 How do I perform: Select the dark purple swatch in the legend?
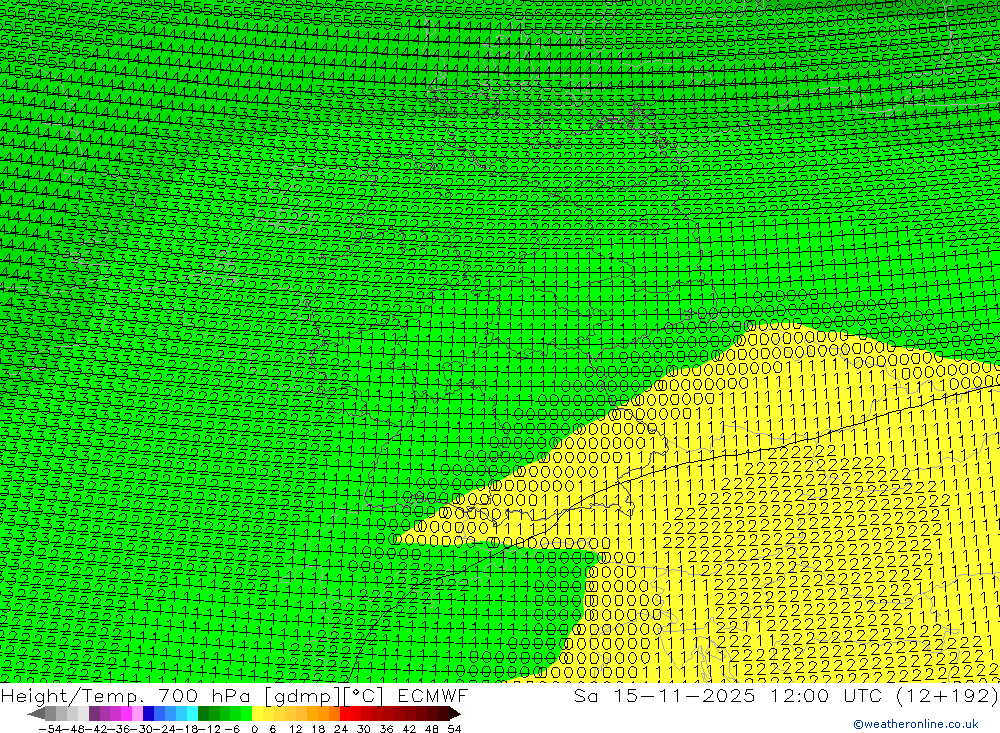pos(94,714)
